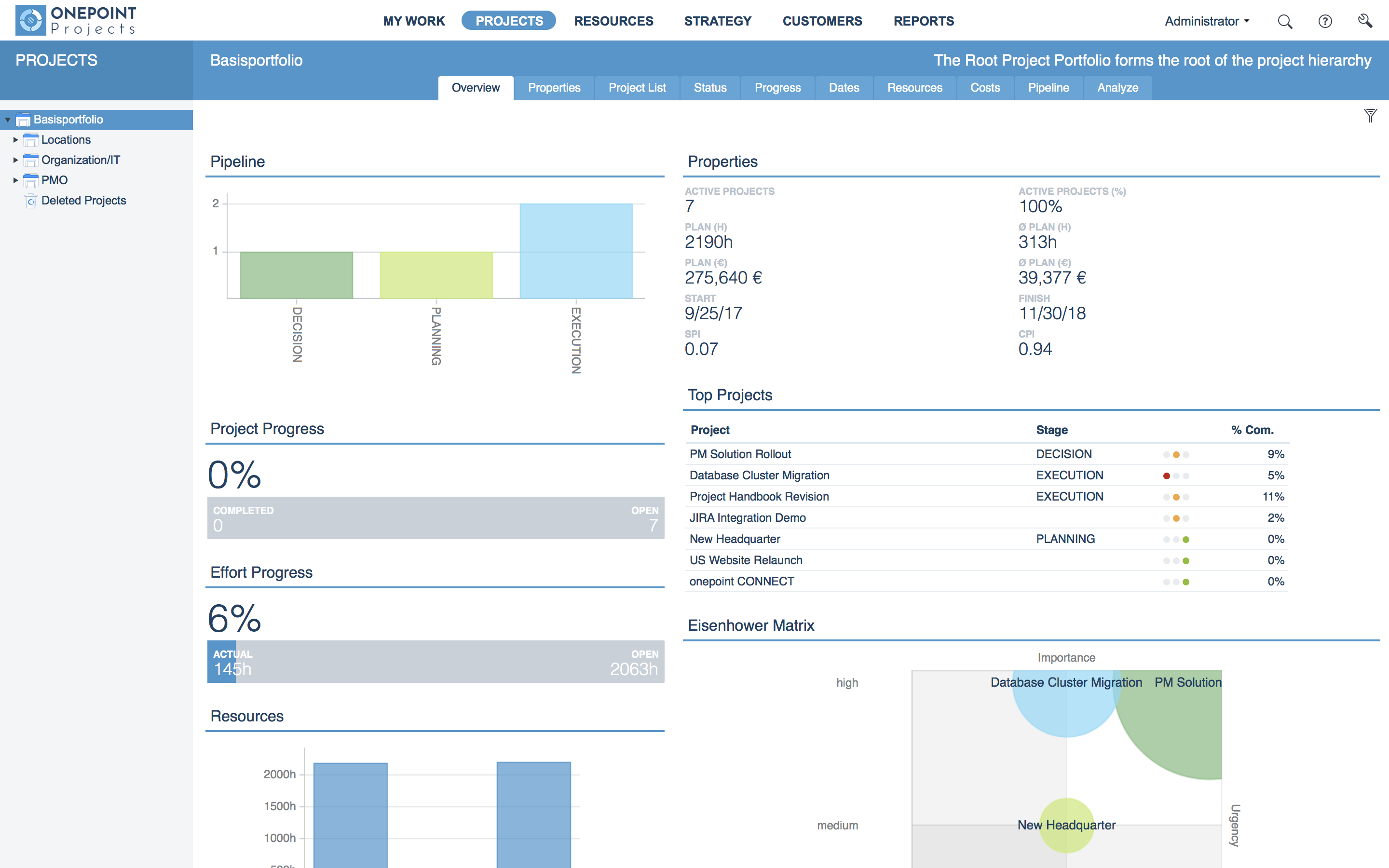Viewport: 1389px width, 868px height.
Task: Open PM Solution Rollout project link
Action: 740,454
